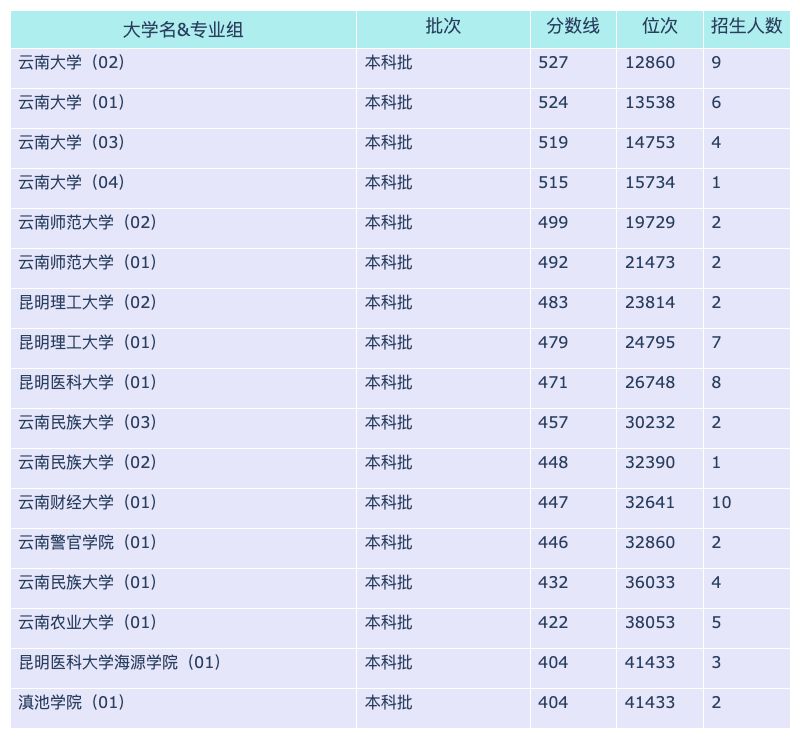Click score value 422
Viewport: 800px width, 740px height.
point(553,622)
